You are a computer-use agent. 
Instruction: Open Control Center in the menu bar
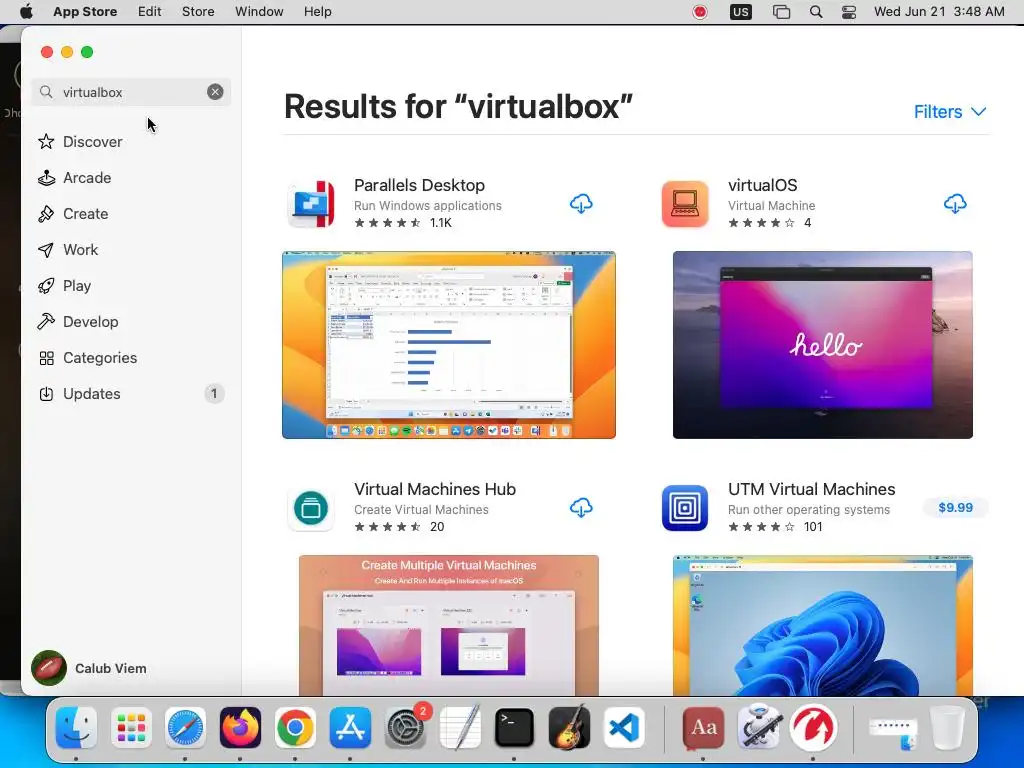(848, 12)
